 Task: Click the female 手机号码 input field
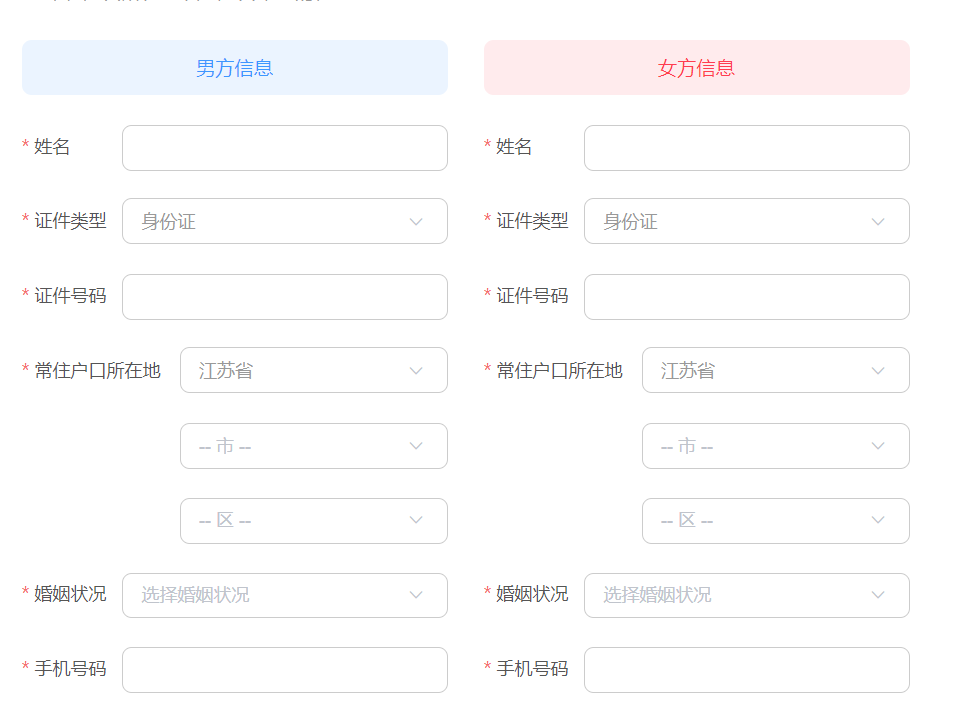[747, 670]
